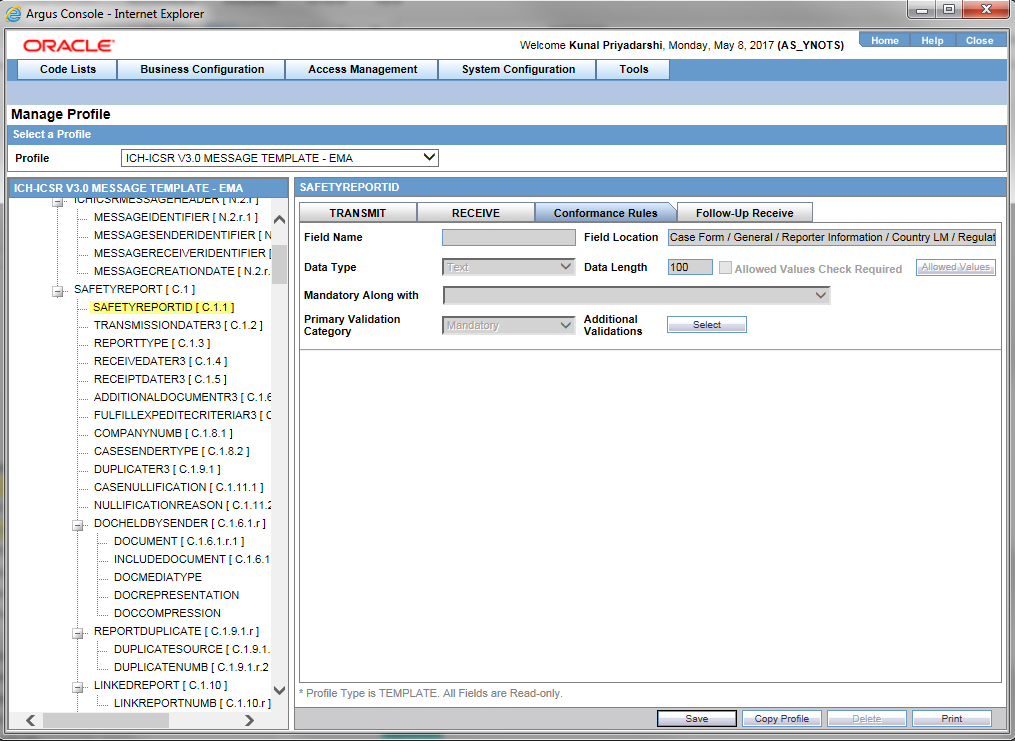Click the Delete button
Screen dimensions: 1015x741
tap(866, 718)
